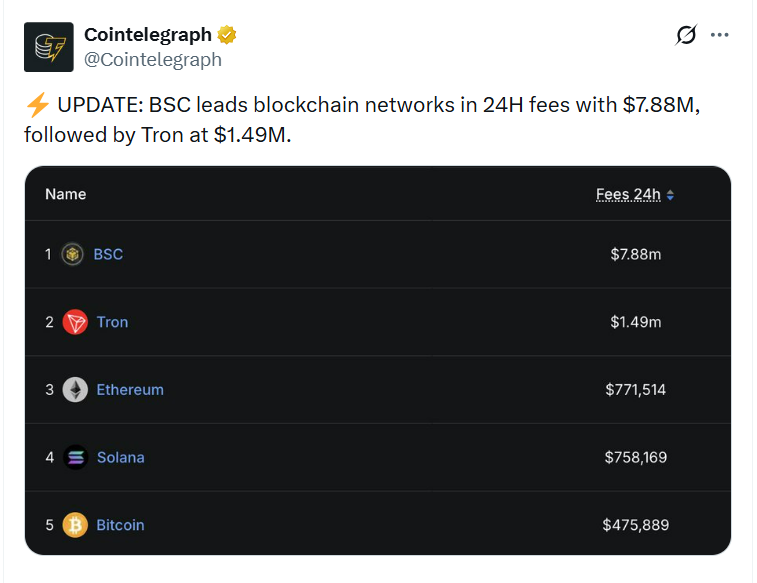Click the Name column header
Screen dimensions: 757x583
[66, 194]
